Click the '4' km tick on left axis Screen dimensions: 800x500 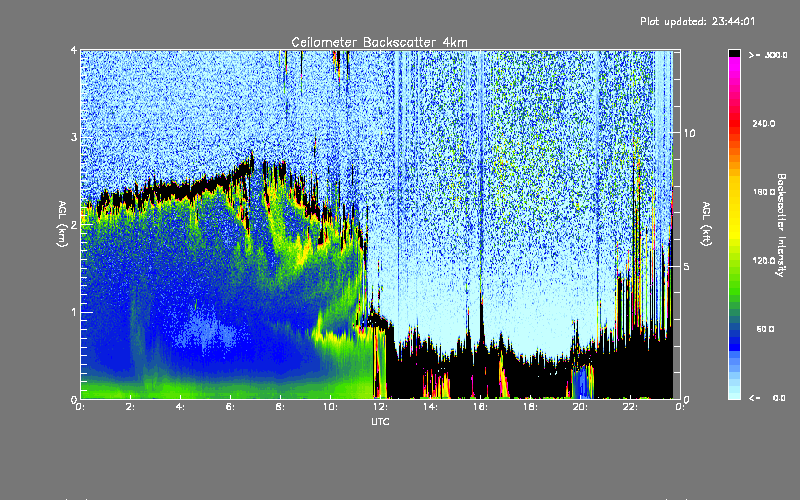tap(74, 50)
